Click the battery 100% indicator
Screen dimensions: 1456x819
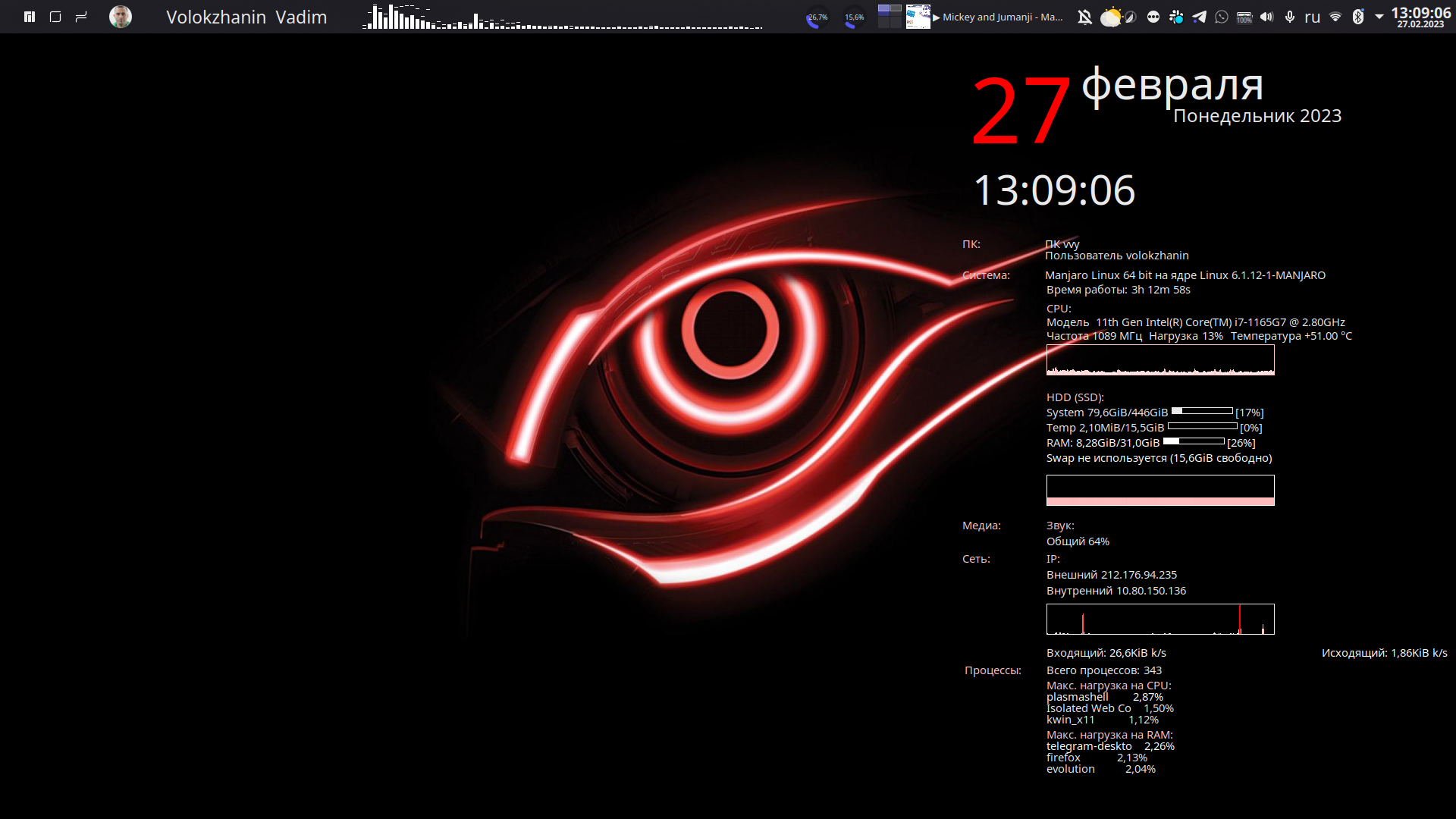tap(1244, 17)
